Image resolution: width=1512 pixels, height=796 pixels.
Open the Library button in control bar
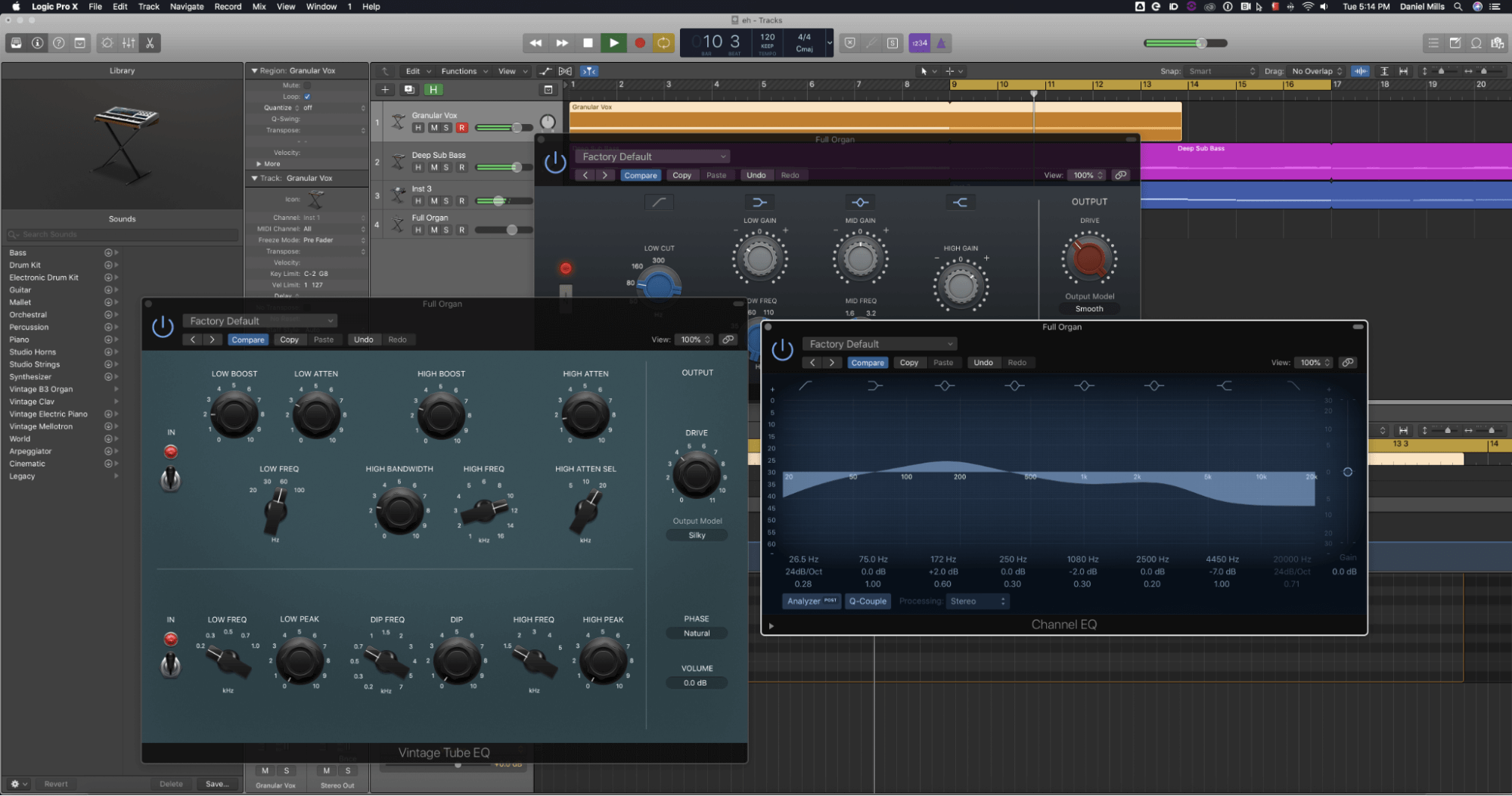[16, 43]
